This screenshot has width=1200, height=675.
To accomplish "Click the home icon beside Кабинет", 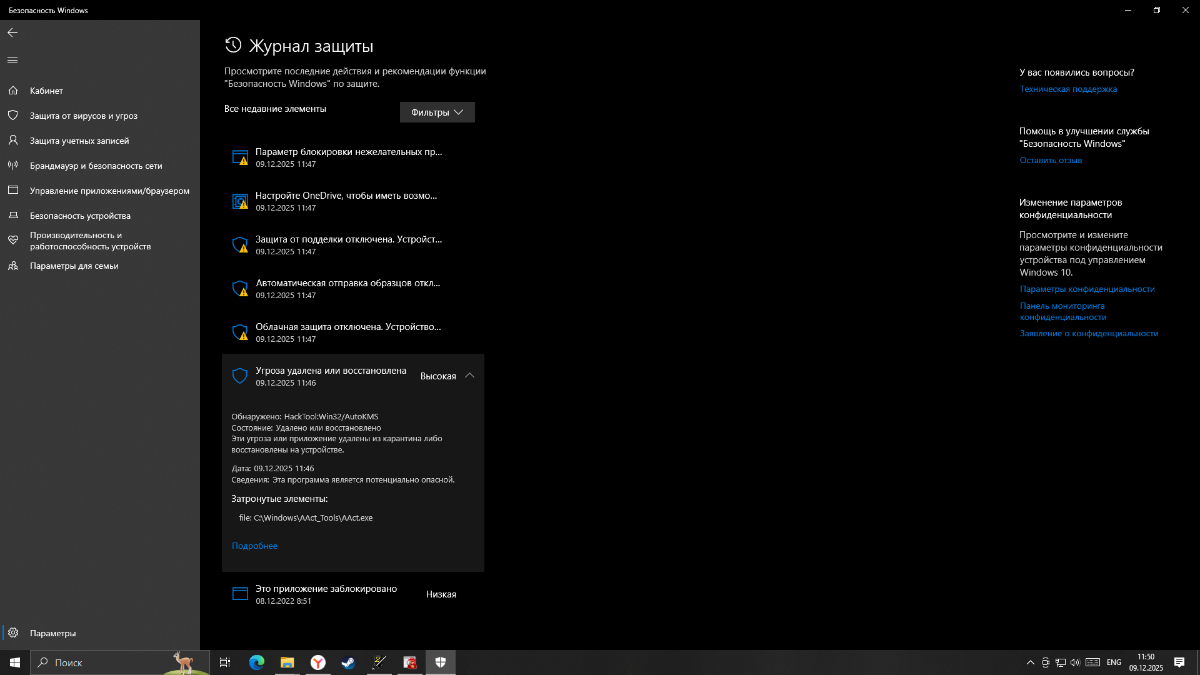I will tap(13, 91).
